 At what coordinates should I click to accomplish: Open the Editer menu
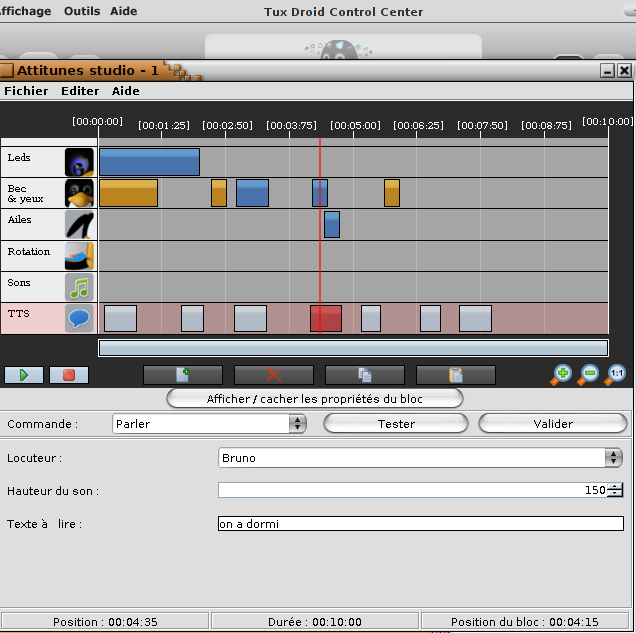80,91
